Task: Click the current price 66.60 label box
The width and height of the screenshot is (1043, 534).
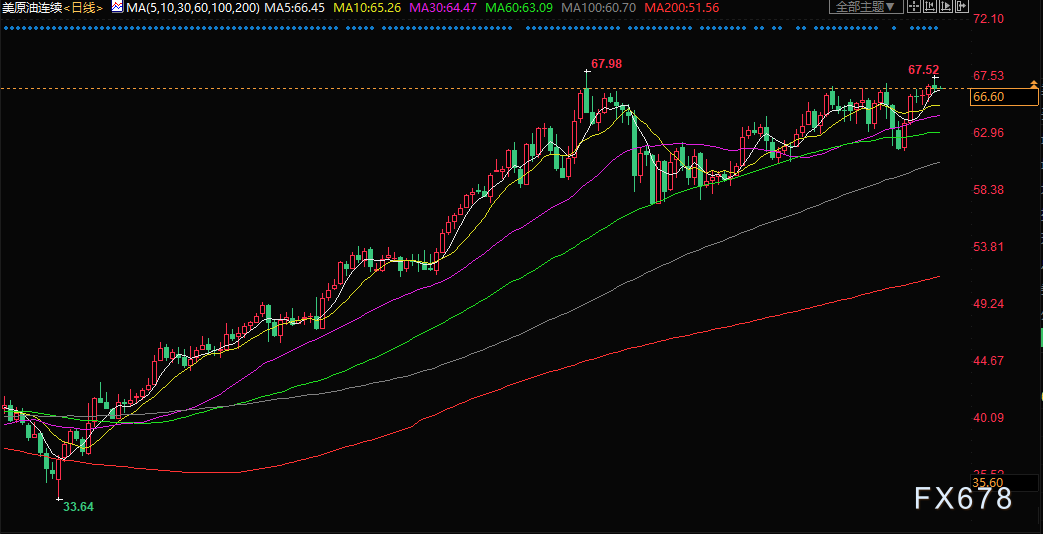Action: (989, 97)
